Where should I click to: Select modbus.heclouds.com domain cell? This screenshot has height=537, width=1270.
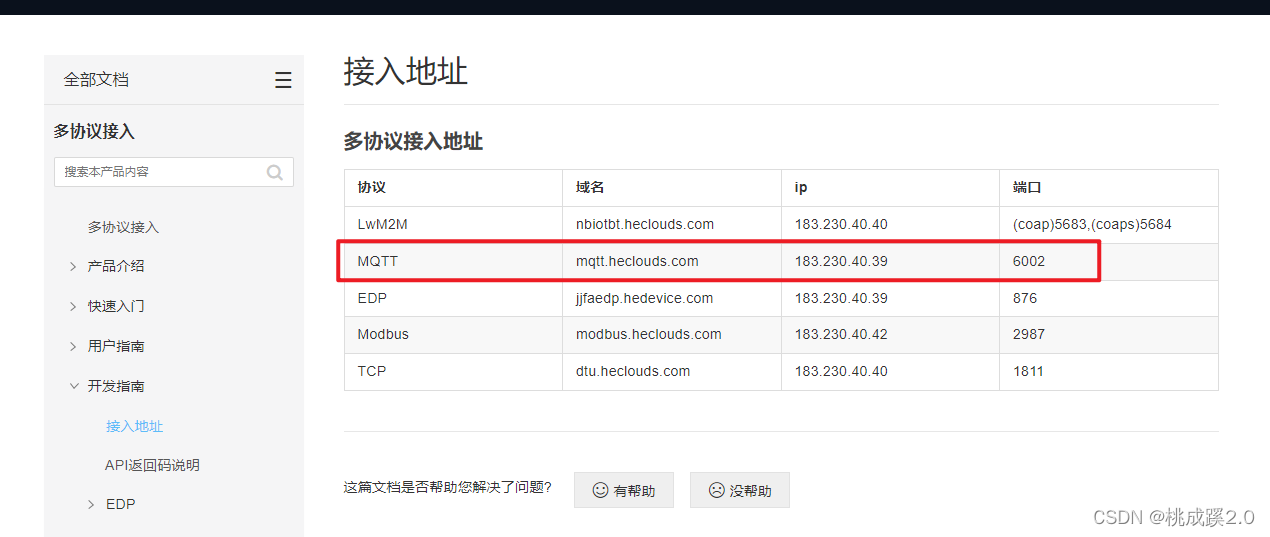672,334
